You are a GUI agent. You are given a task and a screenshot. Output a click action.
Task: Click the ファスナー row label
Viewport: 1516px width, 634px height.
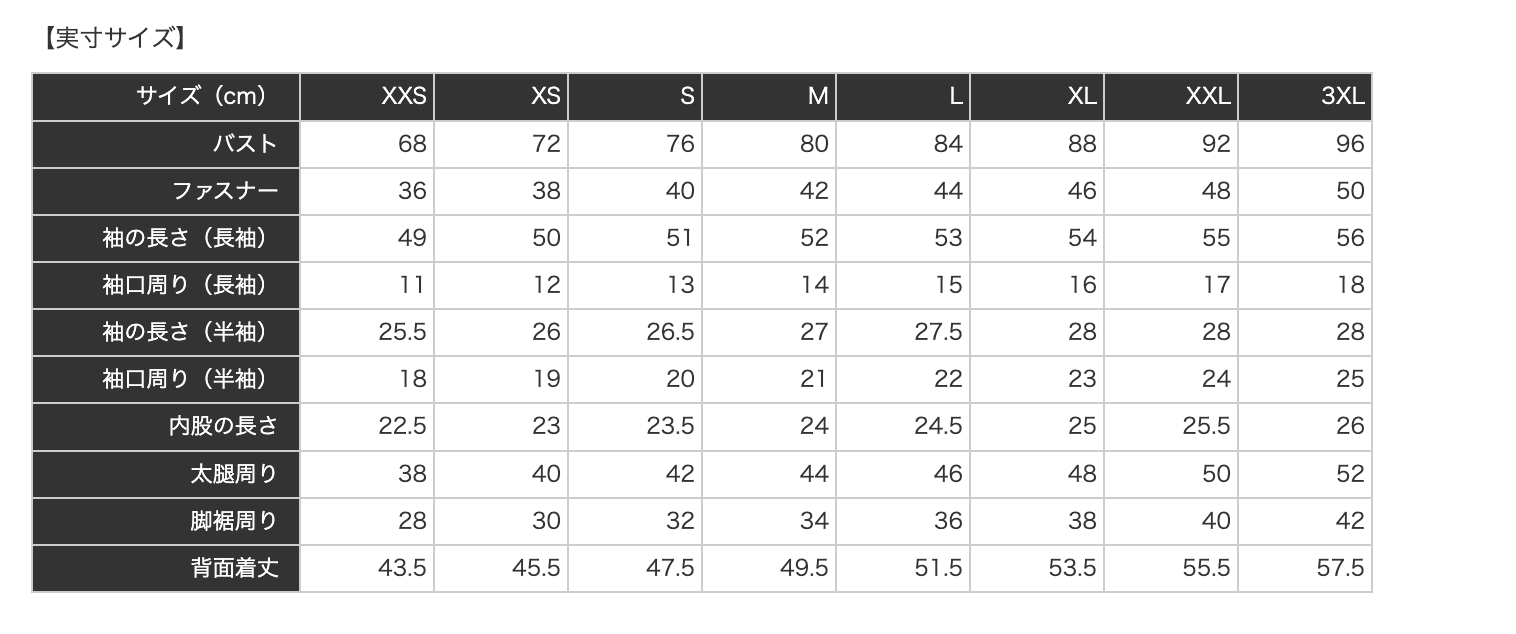225,191
